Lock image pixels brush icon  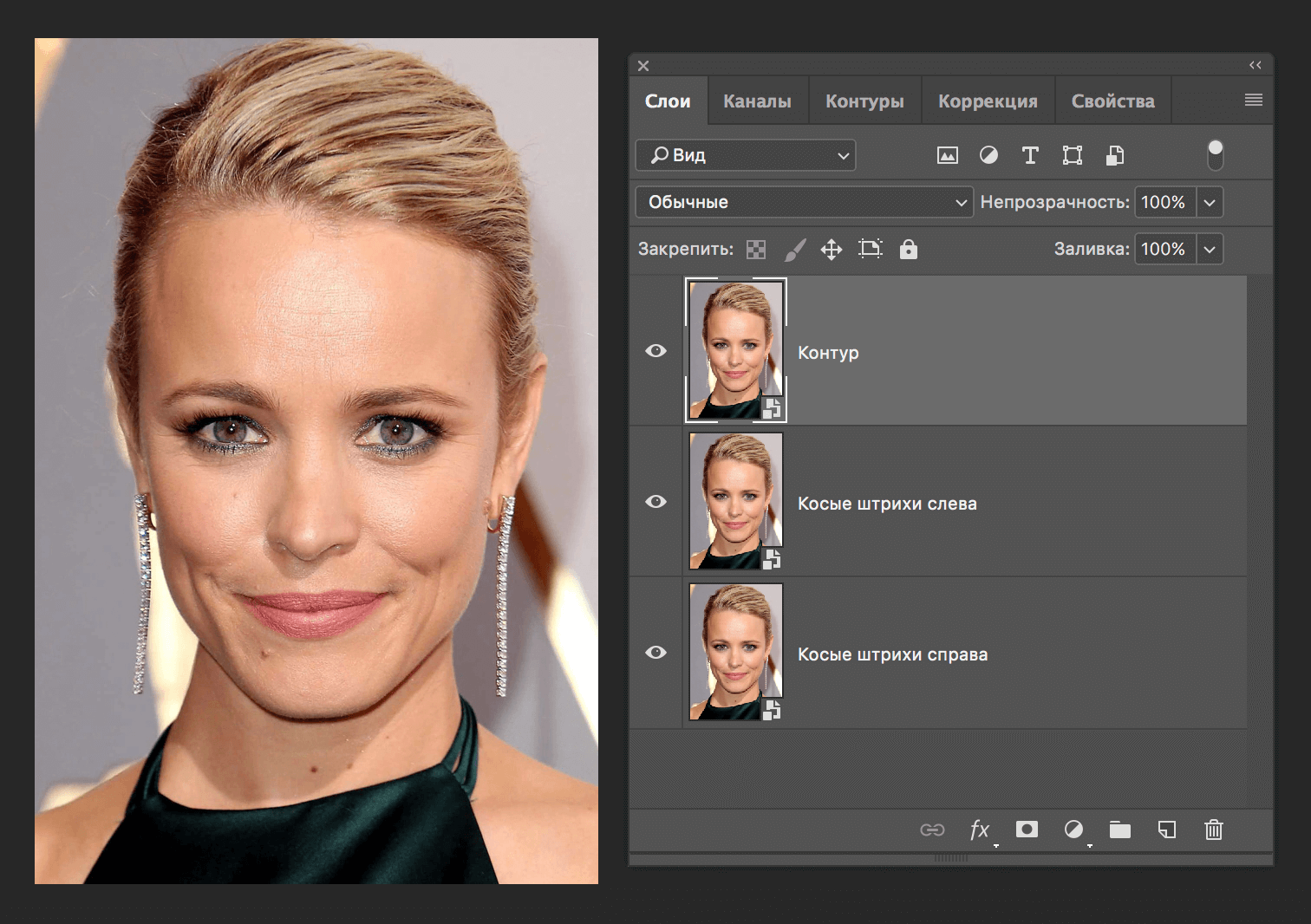click(x=794, y=250)
